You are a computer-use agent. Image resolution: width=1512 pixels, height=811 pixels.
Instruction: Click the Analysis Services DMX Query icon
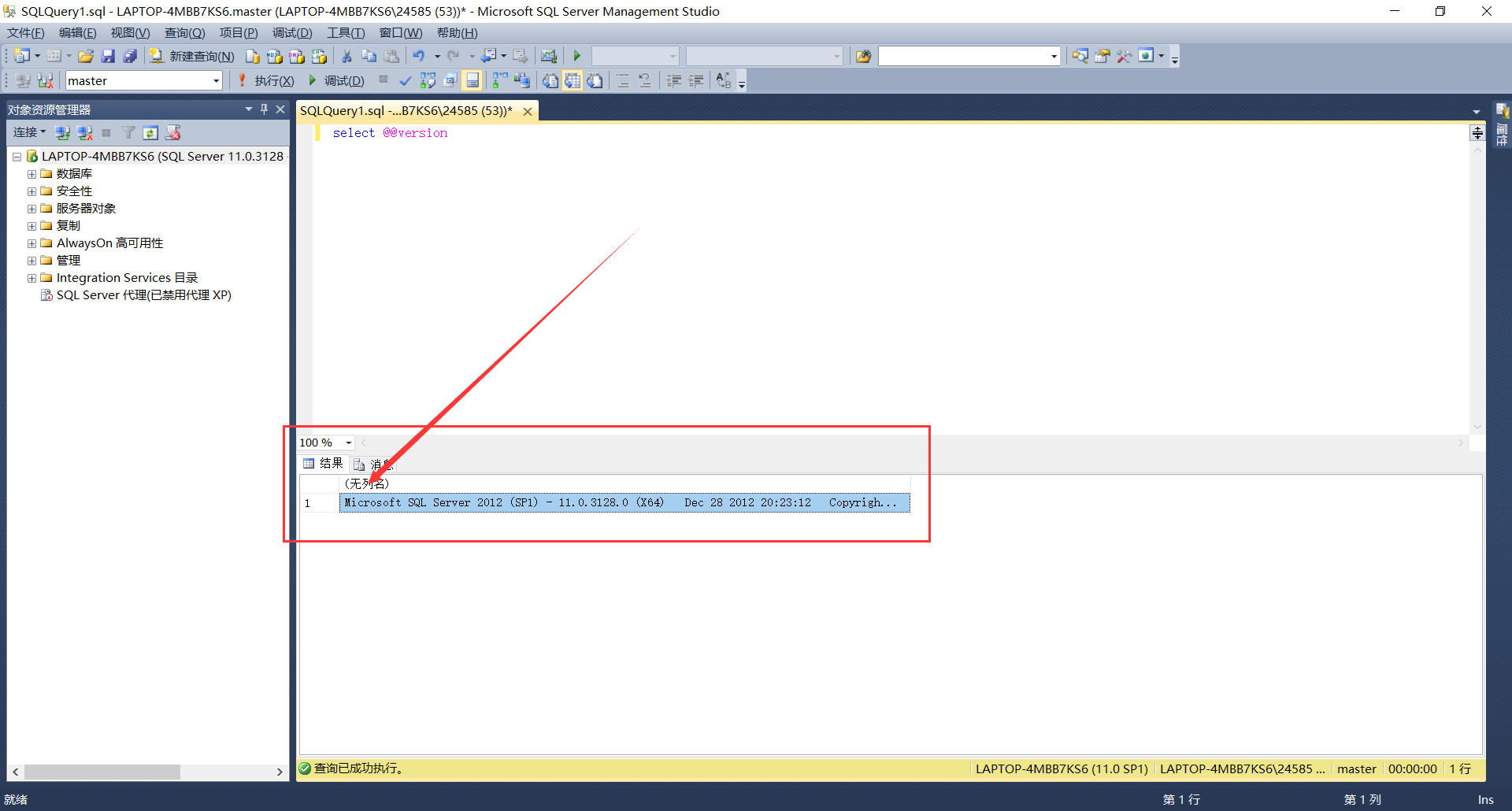point(296,56)
